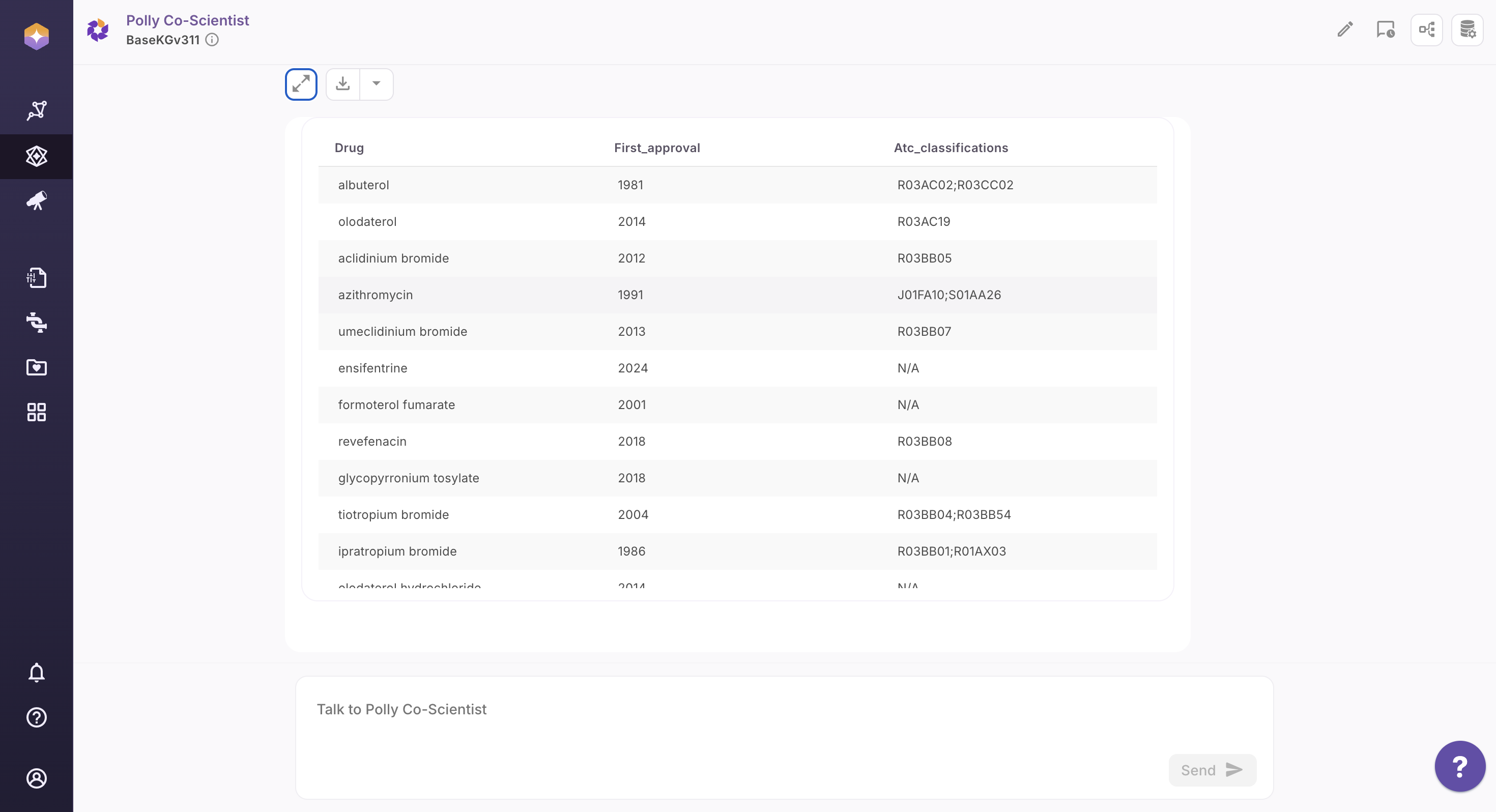Download the results table
This screenshot has width=1496, height=812.
point(342,84)
